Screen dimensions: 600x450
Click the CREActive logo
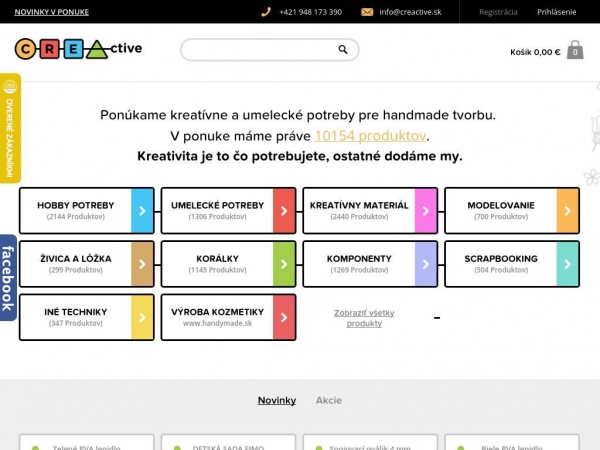pos(78,49)
